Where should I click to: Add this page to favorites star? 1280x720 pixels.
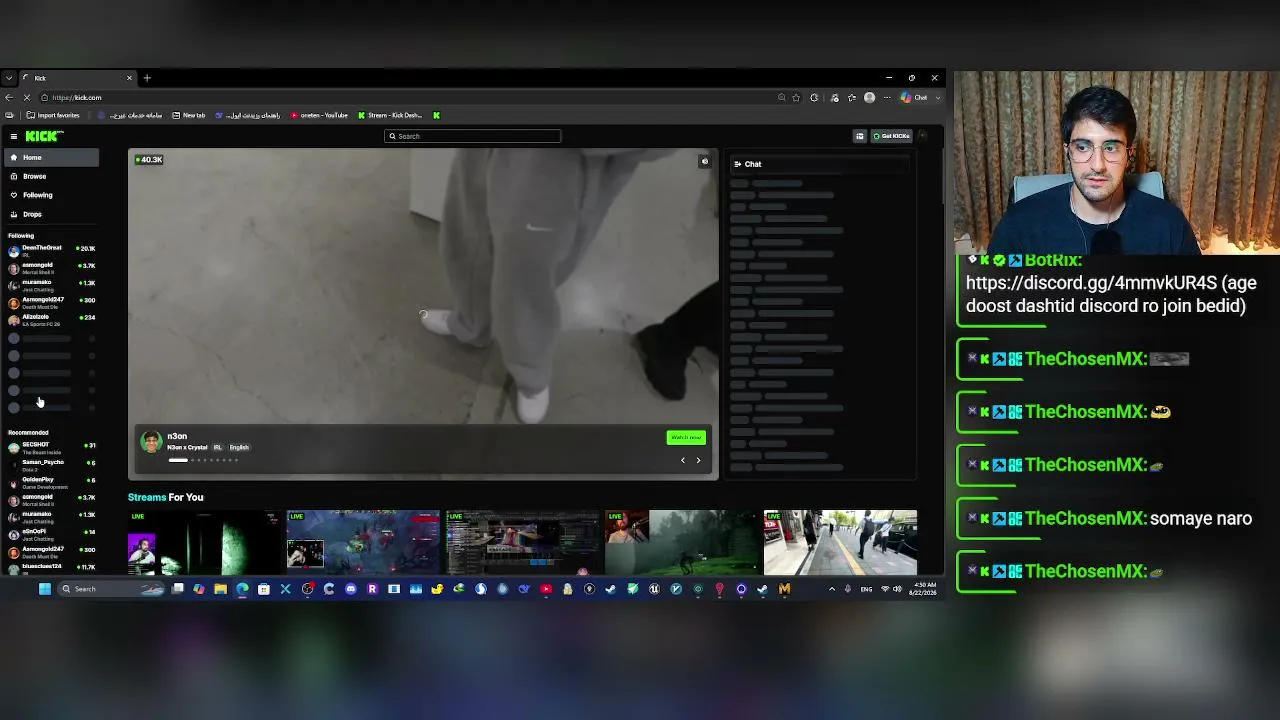796,97
